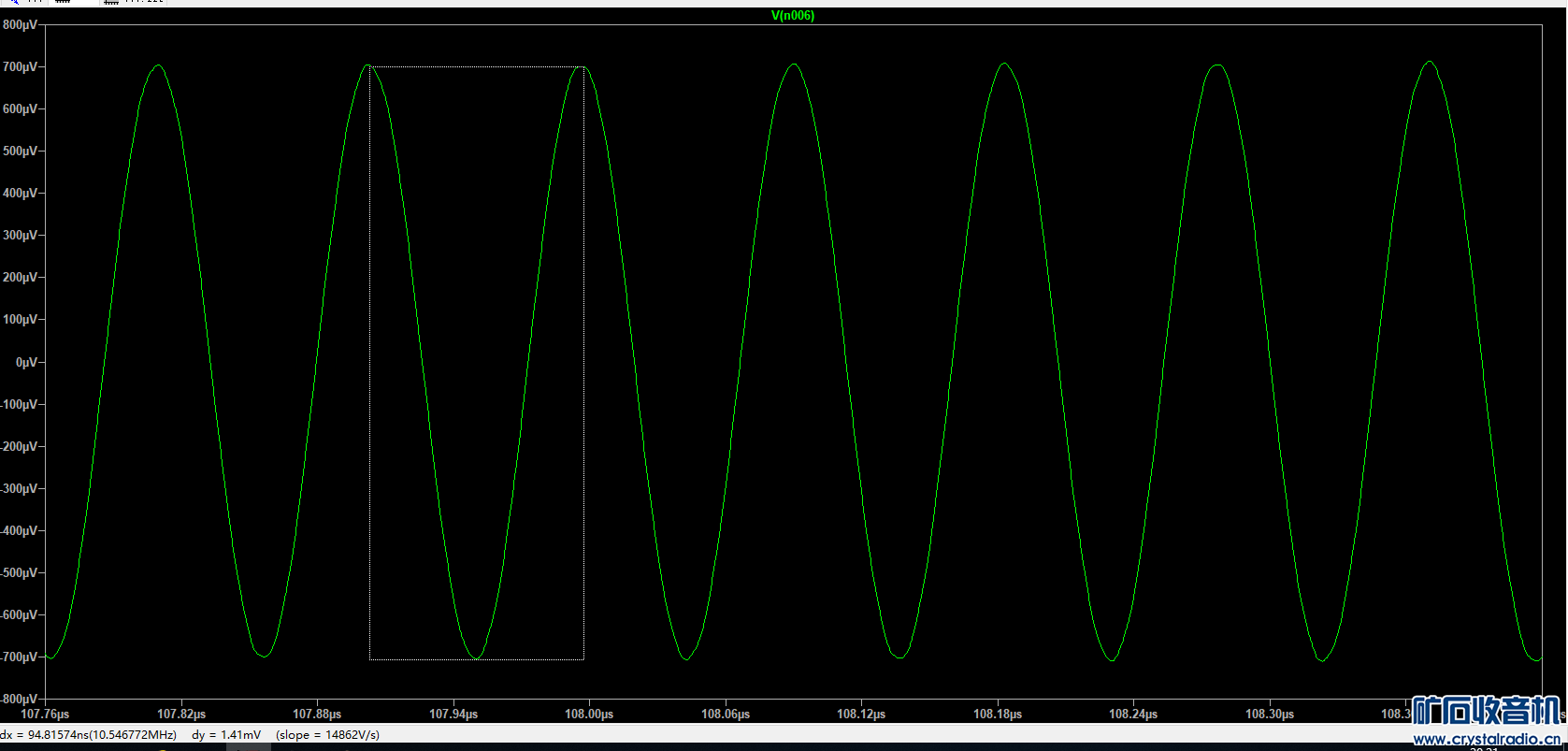
Task: Click the 0µV vertical axis label
Action: (x=26, y=363)
